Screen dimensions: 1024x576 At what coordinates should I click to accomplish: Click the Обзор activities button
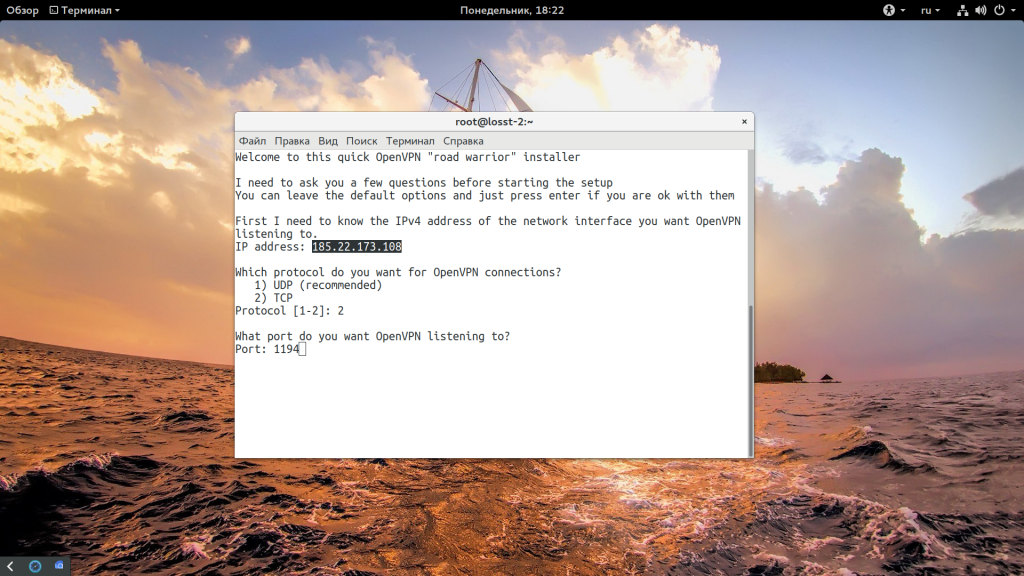coord(22,10)
